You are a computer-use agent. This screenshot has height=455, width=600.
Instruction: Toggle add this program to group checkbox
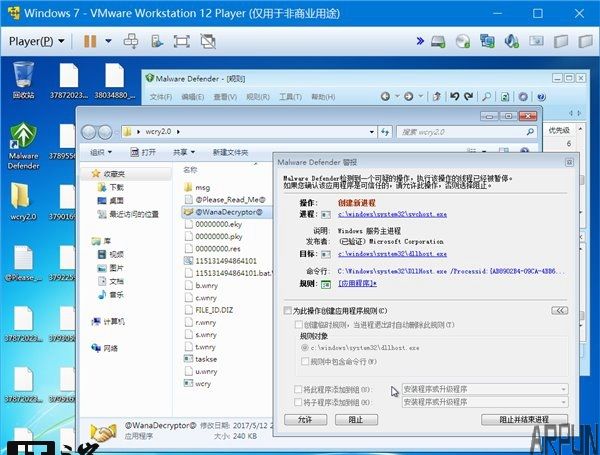click(x=299, y=388)
